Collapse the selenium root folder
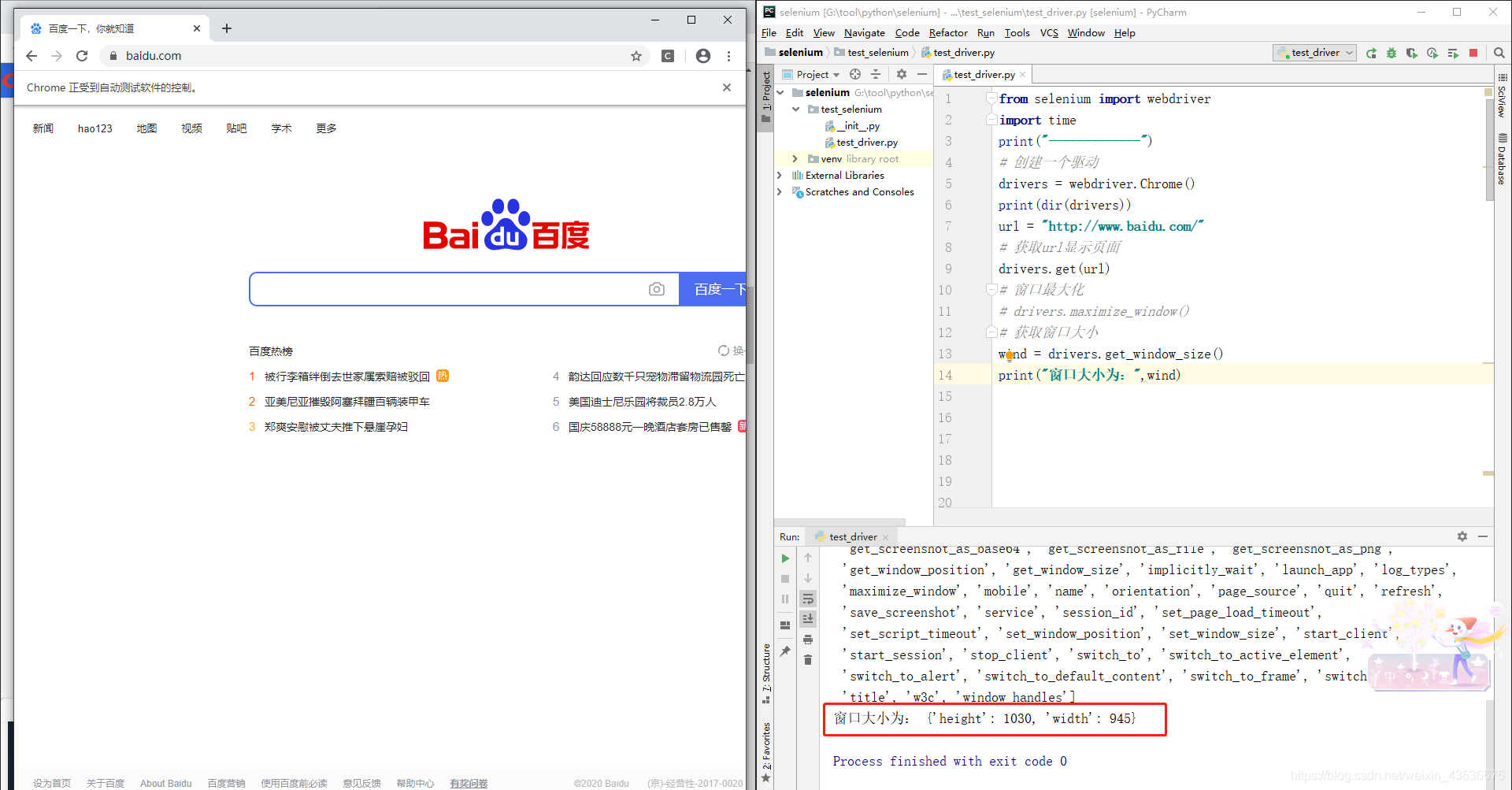Image resolution: width=1512 pixels, height=790 pixels. [x=780, y=92]
